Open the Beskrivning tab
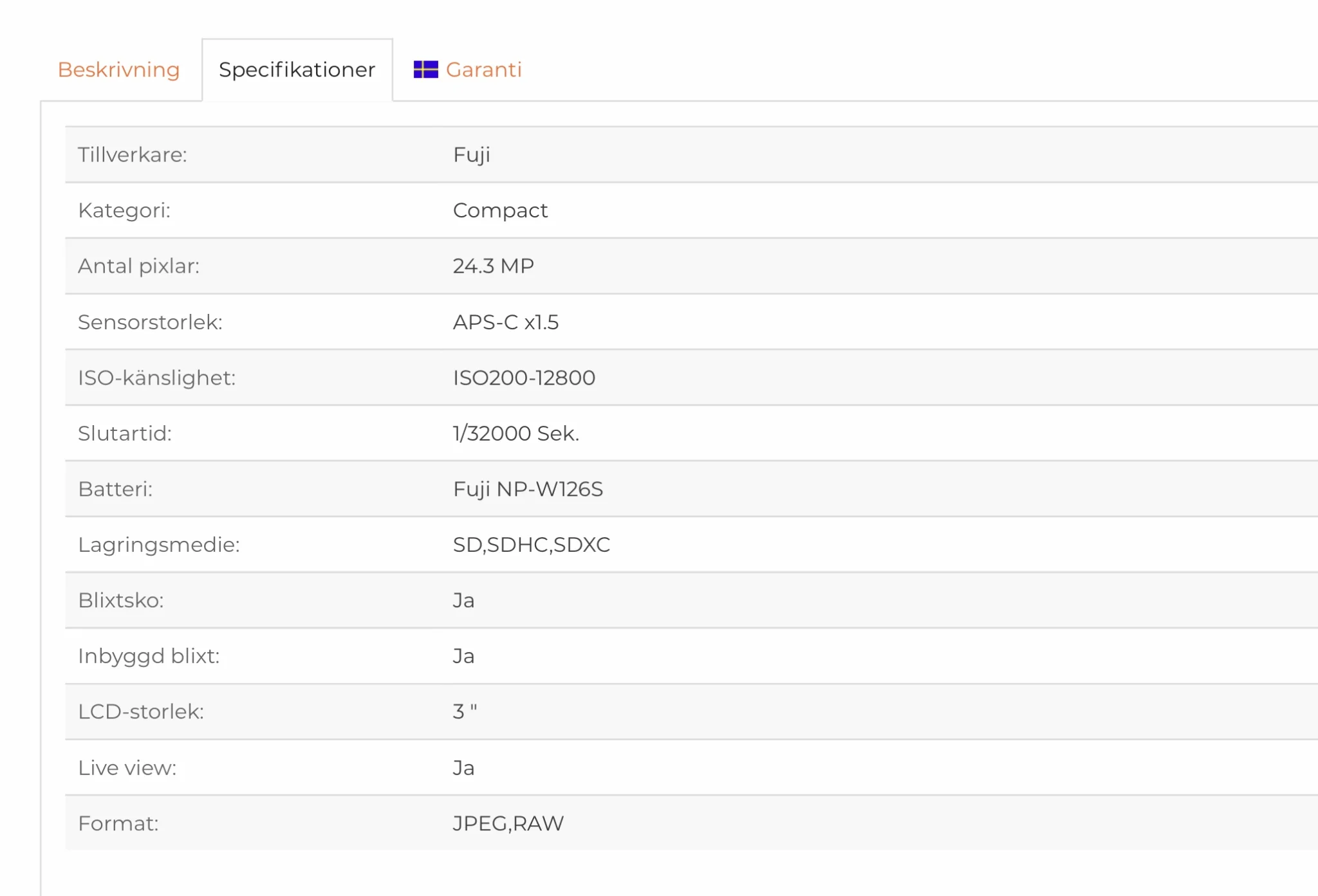Viewport: 1318px width, 896px height. [x=118, y=69]
